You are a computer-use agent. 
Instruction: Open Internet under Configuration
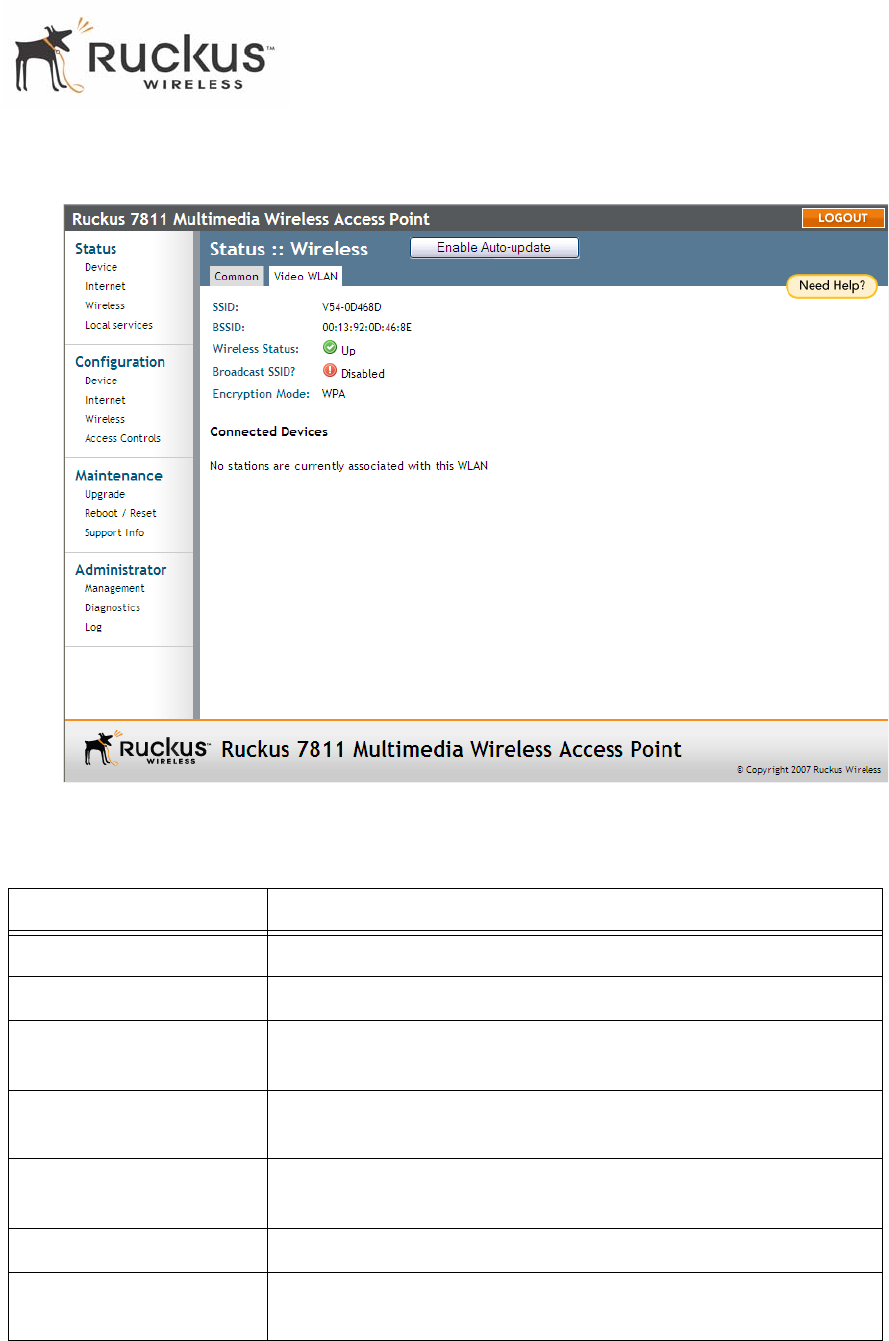click(x=105, y=400)
